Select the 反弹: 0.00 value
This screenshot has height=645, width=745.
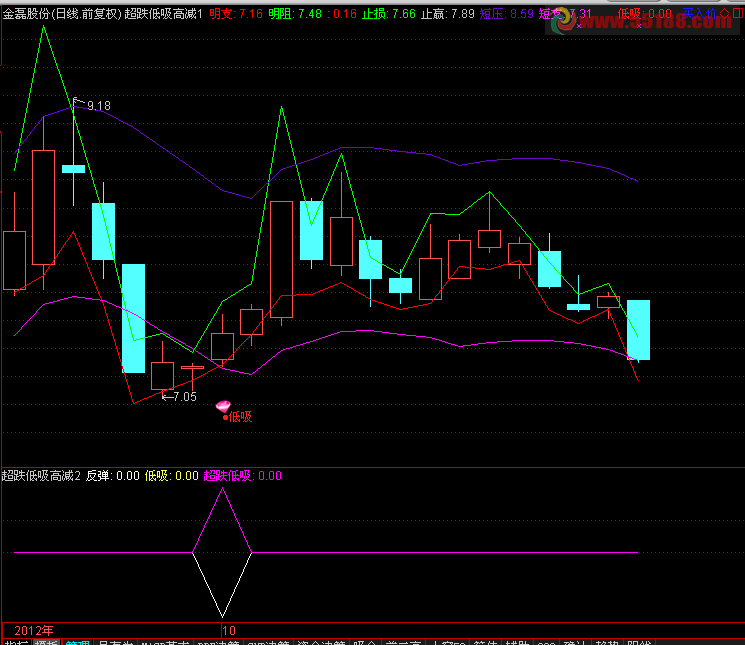click(113, 475)
